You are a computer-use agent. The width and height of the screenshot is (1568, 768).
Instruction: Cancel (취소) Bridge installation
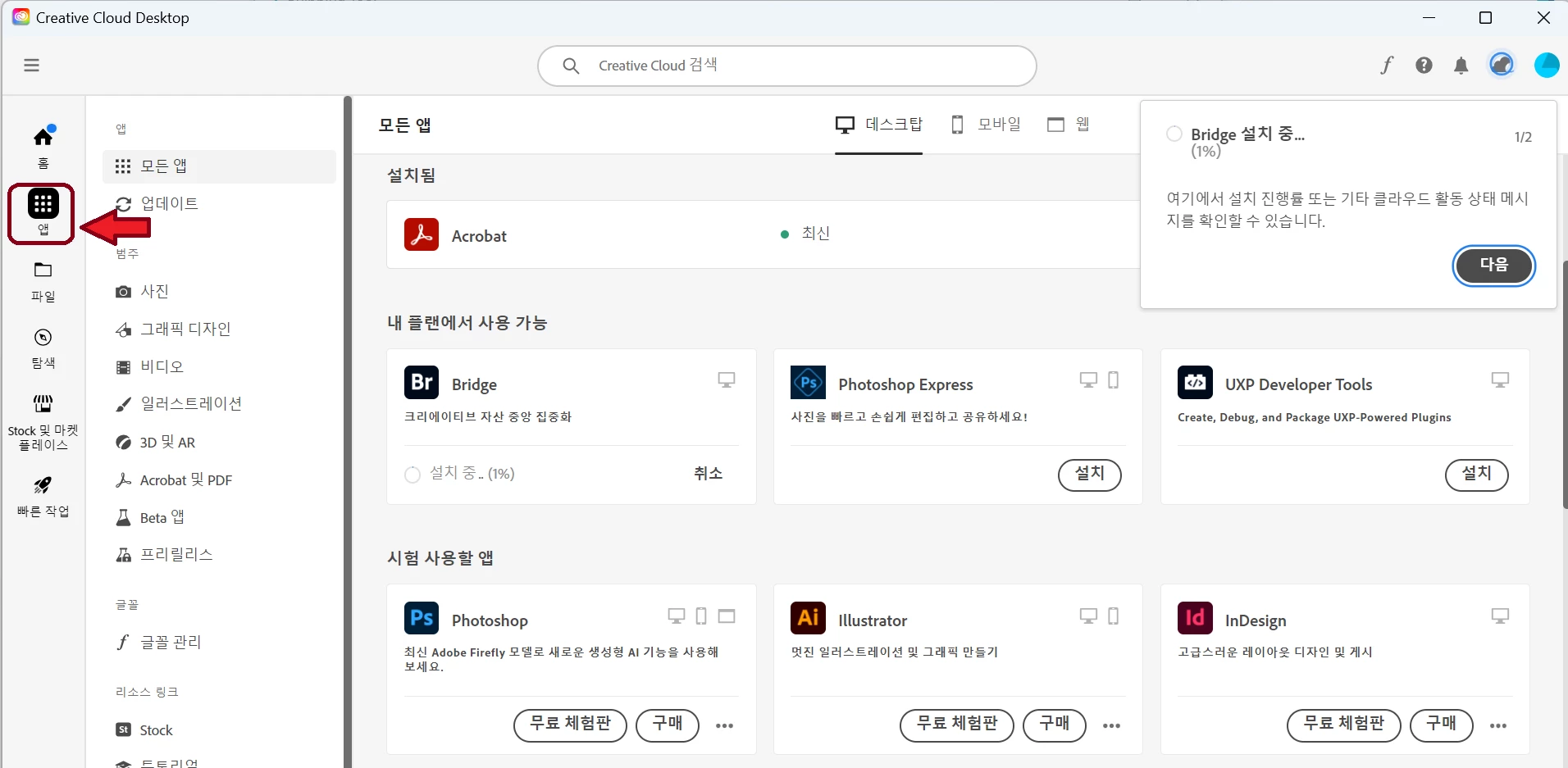(709, 474)
